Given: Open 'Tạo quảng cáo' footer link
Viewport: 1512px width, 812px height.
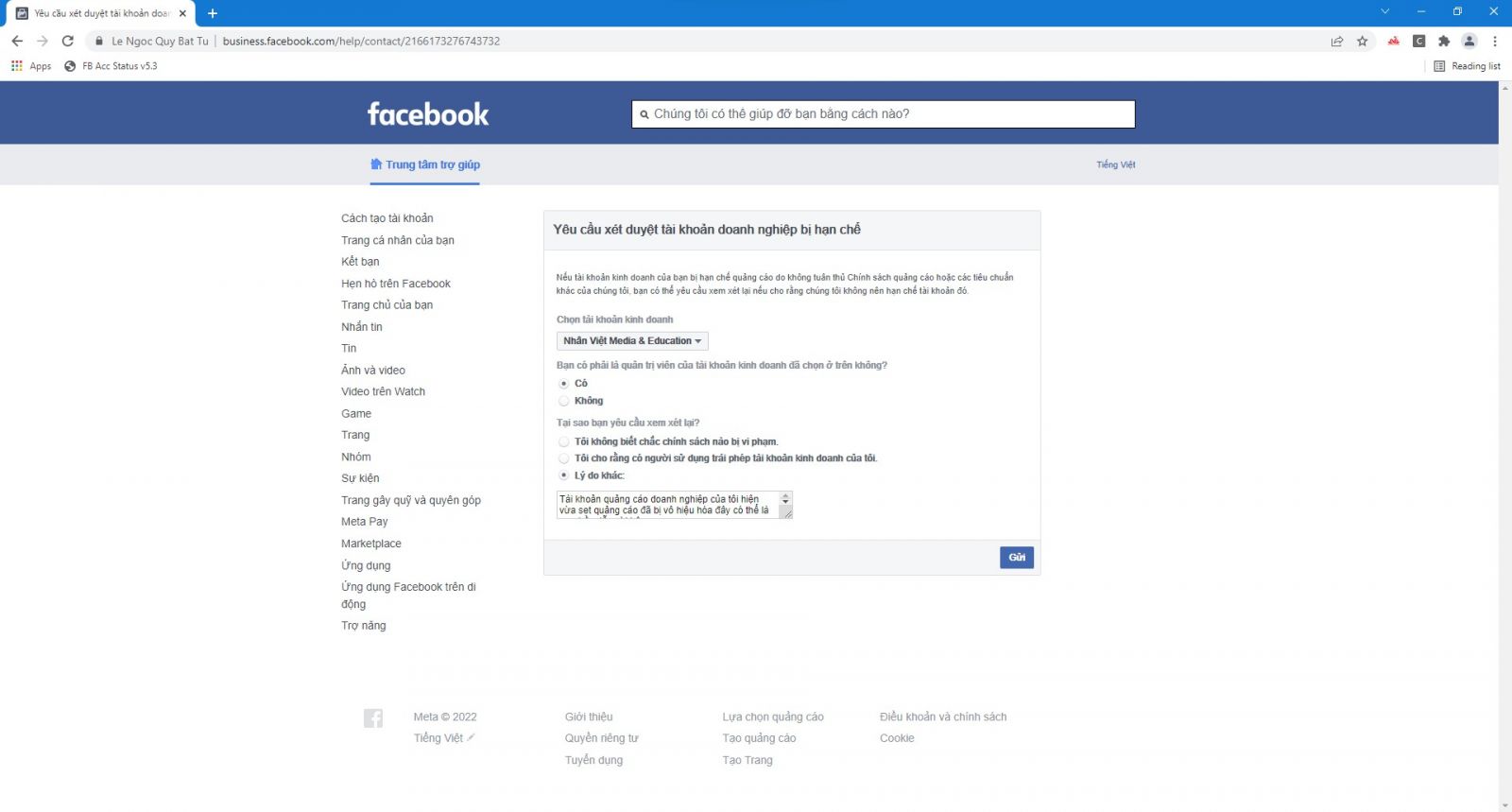Looking at the screenshot, I should pyautogui.click(x=760, y=738).
